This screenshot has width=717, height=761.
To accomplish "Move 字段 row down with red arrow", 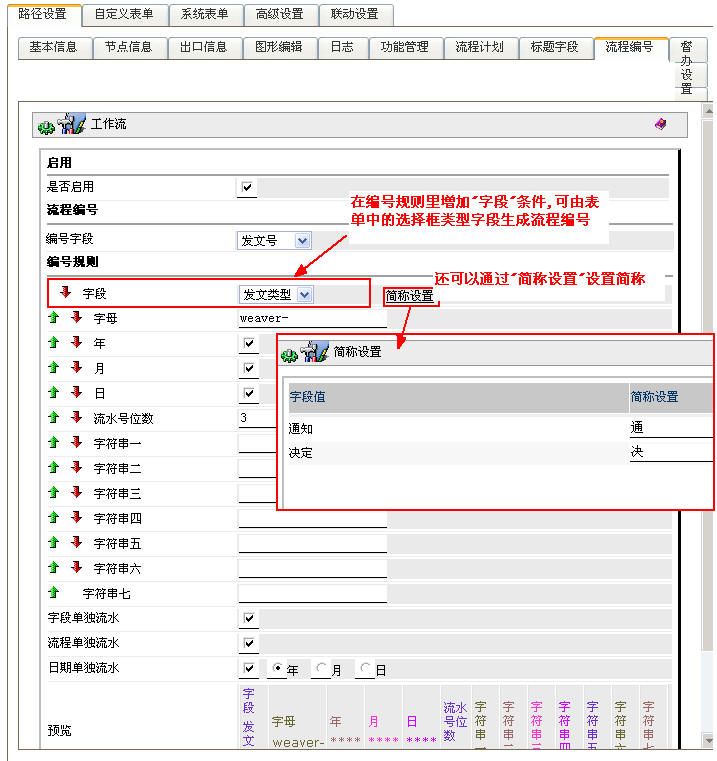I will coord(65,292).
